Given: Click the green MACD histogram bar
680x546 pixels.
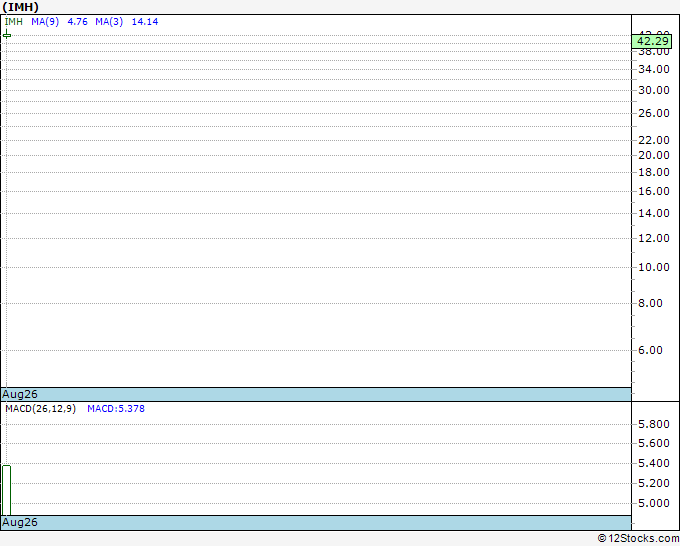Looking at the screenshot, I should (x=7, y=490).
